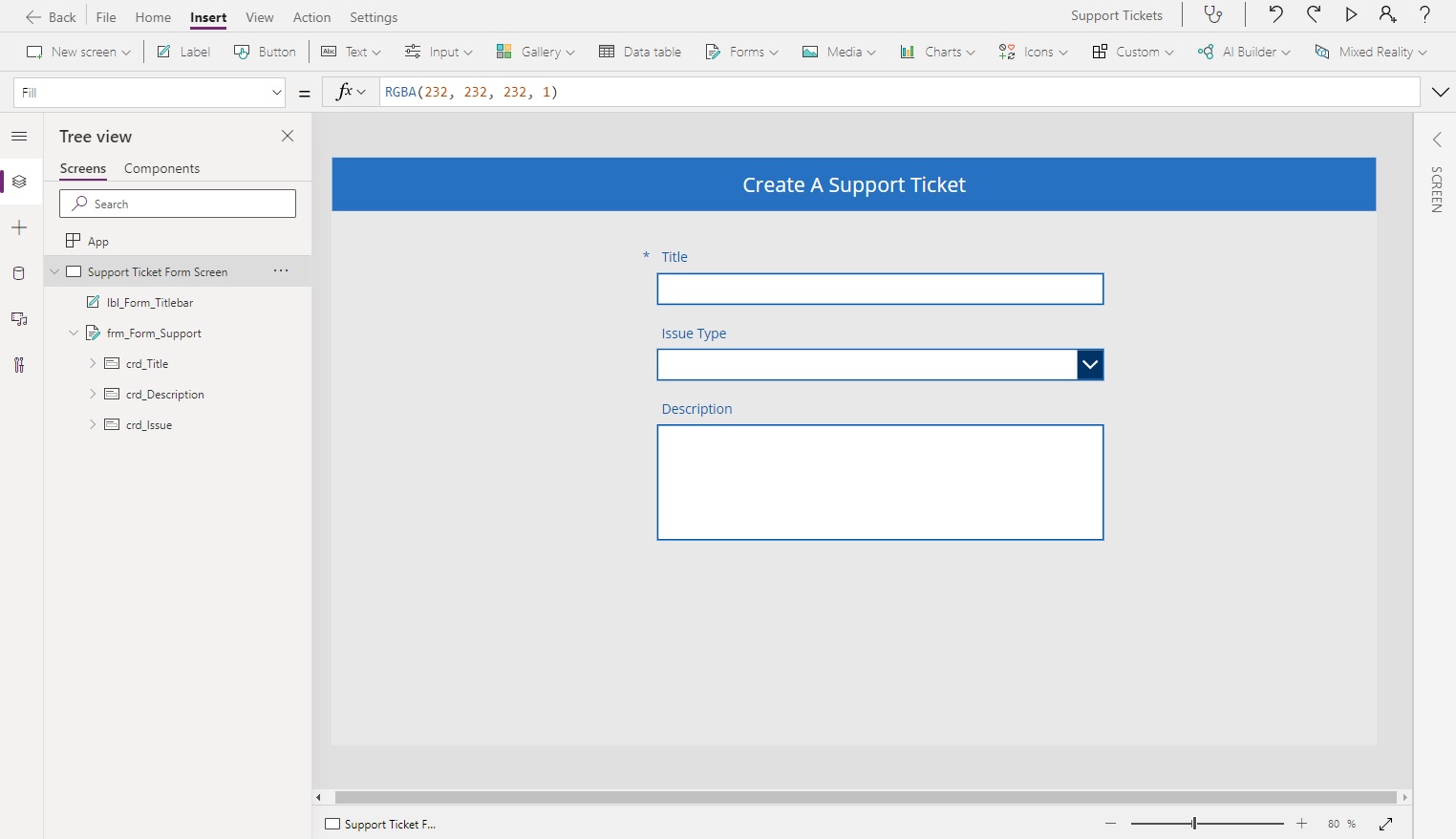
Task: Undo the last action
Action: click(1276, 14)
